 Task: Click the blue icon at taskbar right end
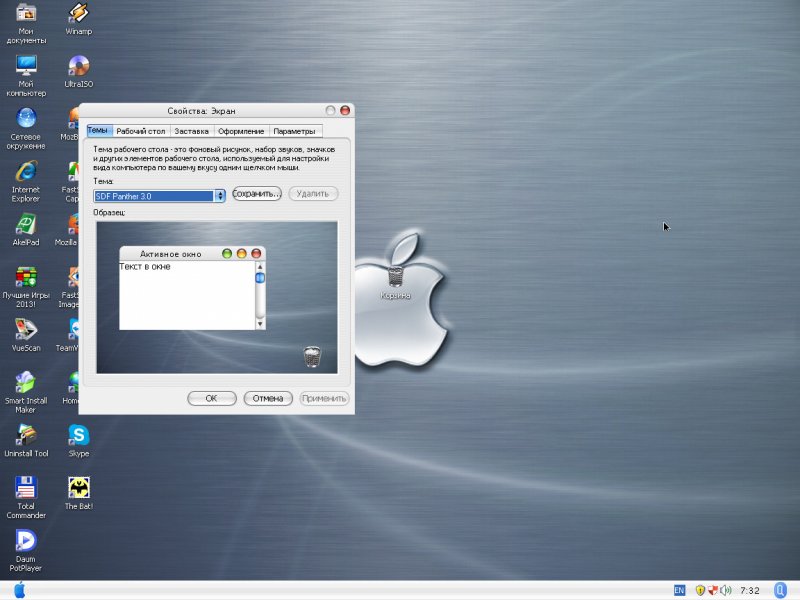coord(780,590)
